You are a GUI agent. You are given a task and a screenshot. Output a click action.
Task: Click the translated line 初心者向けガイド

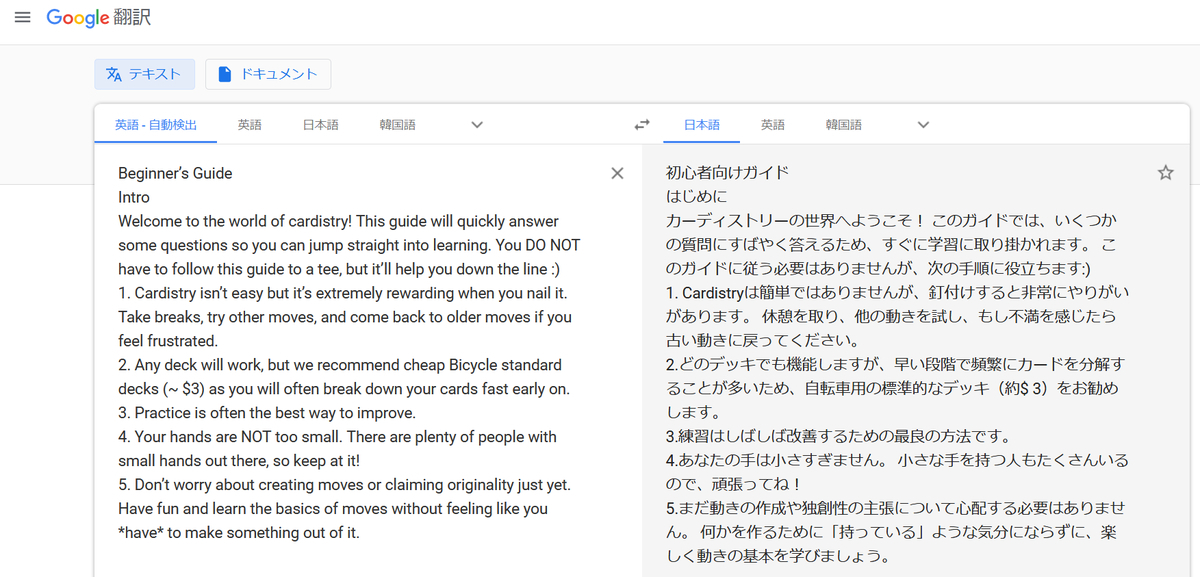727,173
